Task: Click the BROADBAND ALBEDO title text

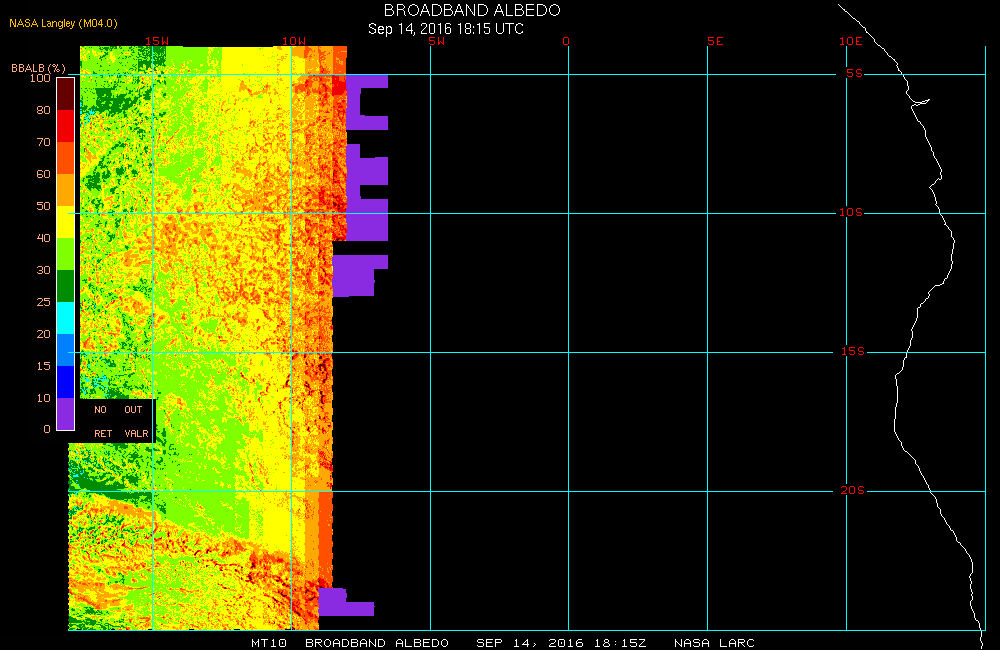Action: (472, 10)
